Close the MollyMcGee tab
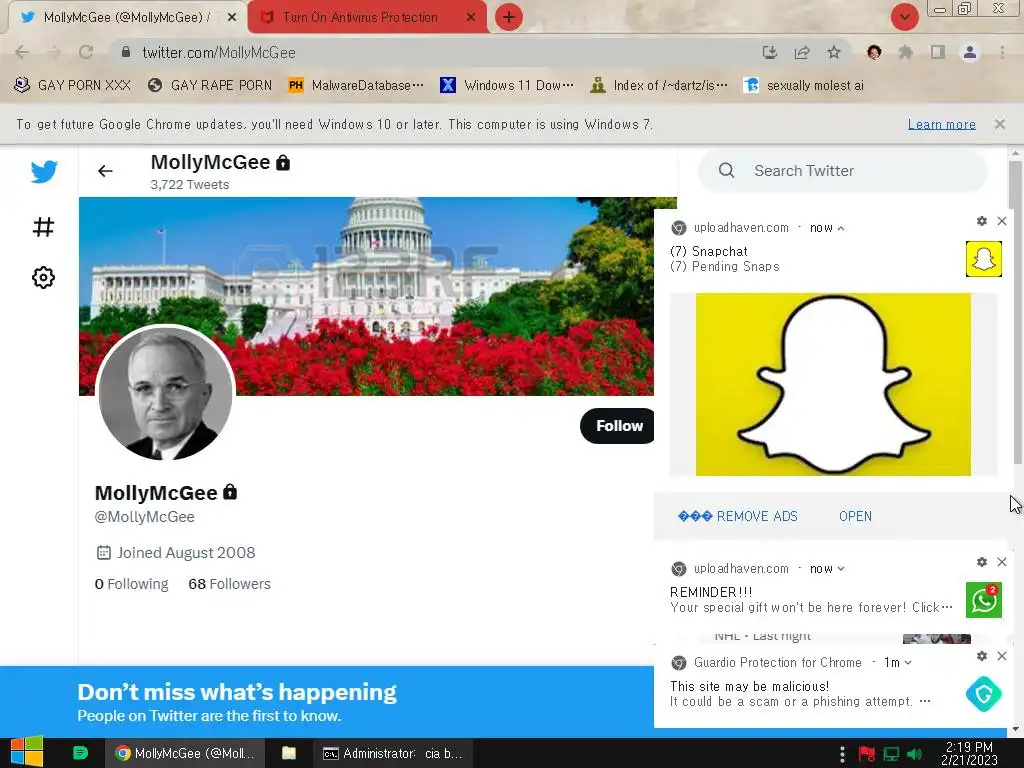1024x768 pixels. tap(232, 18)
